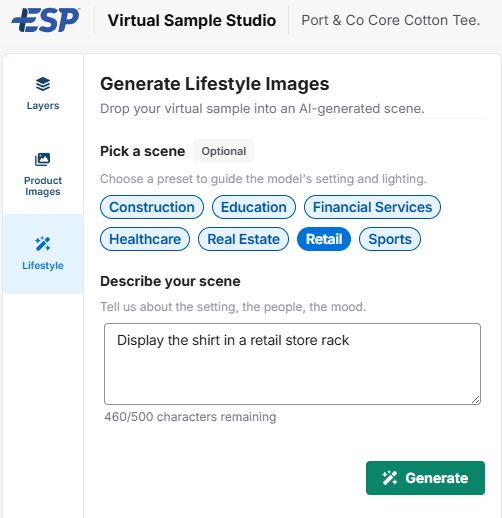Choose the Education scene preset
Viewport: 502px width, 518px height.
pyautogui.click(x=254, y=207)
